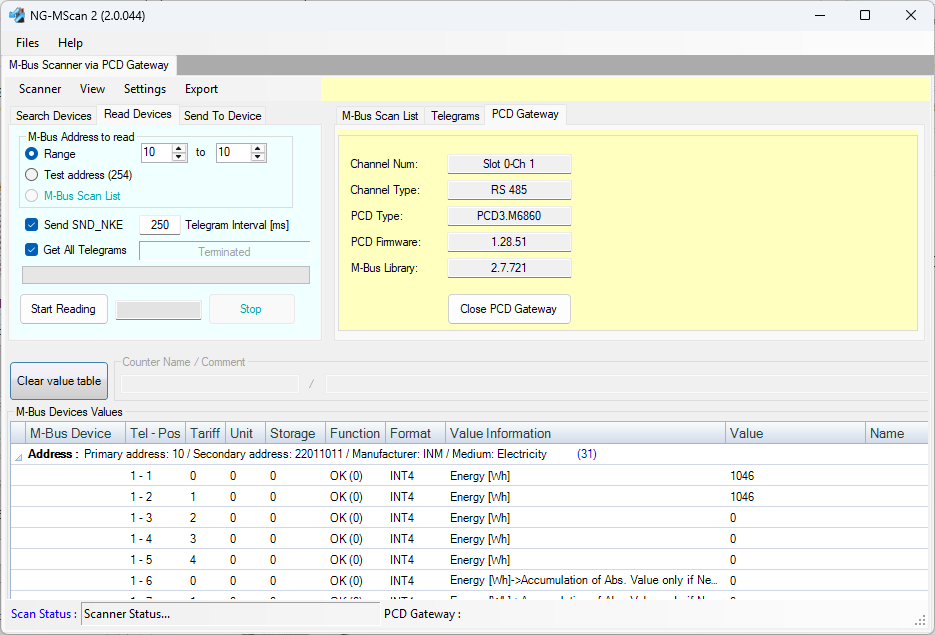Decrease the Range end value with down arrow

pyautogui.click(x=258, y=157)
